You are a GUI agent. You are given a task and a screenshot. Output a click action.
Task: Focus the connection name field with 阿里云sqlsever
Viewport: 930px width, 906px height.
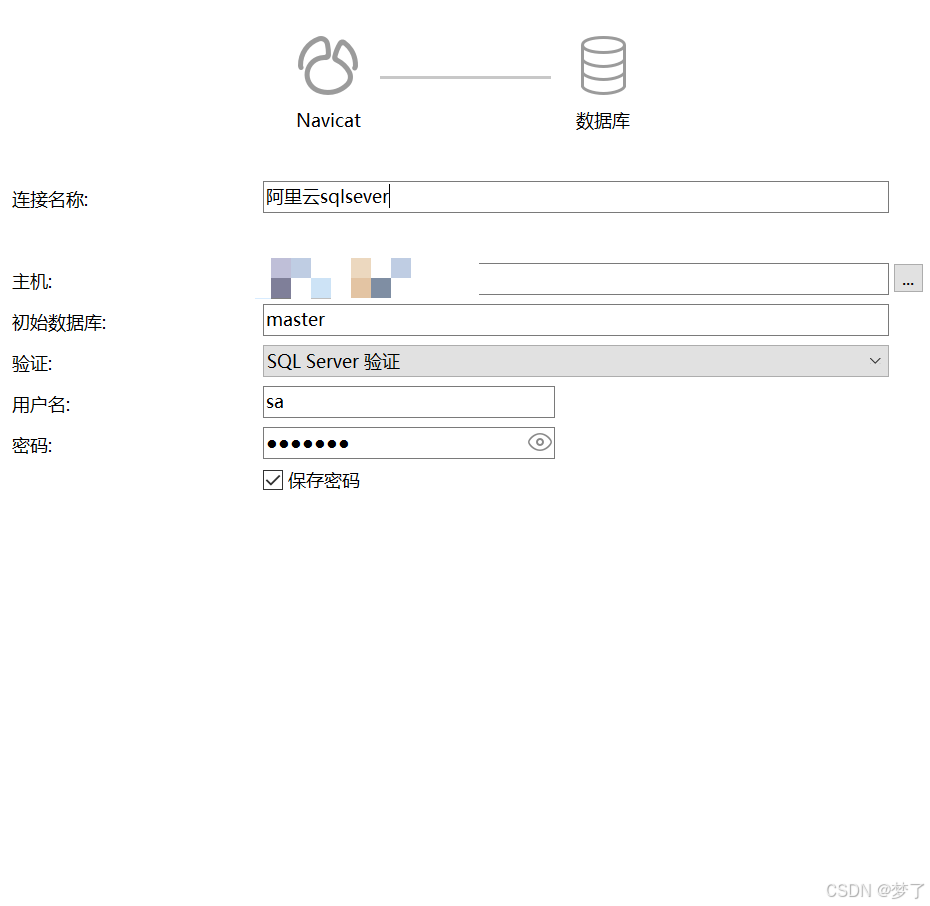(575, 197)
